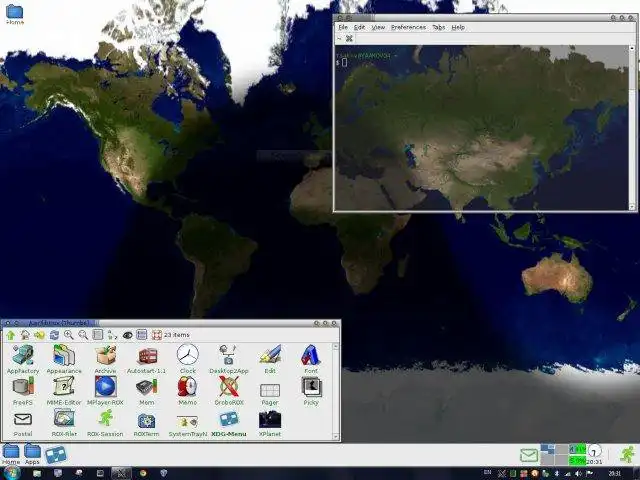Open the Postal application in the filer
The height and width of the screenshot is (480, 640).
point(23,424)
